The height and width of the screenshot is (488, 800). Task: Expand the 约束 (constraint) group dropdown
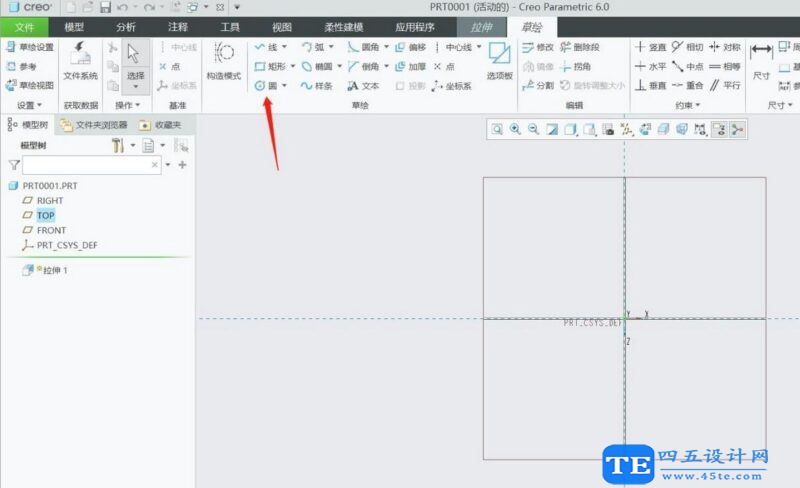tap(697, 105)
